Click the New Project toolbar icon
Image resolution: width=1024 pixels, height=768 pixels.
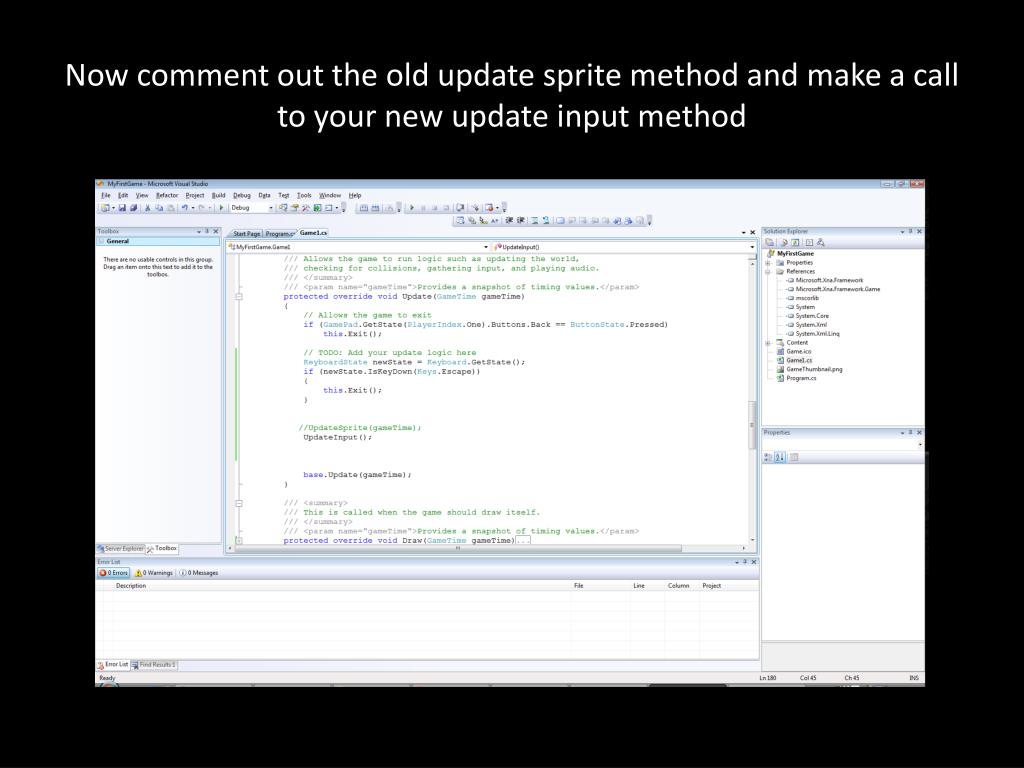click(104, 208)
